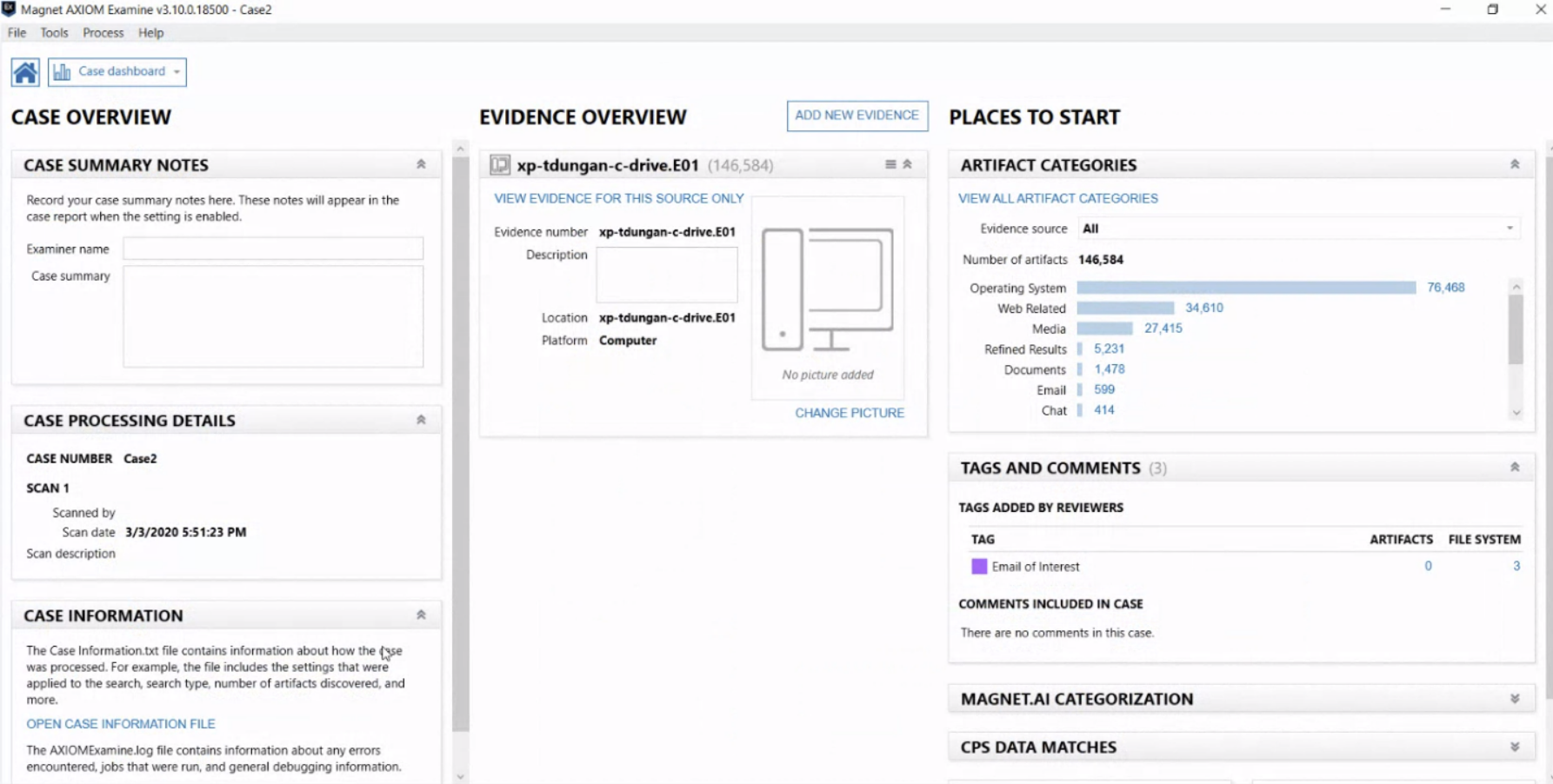The image size is (1553, 784).
Task: Click the purple Email of Interest tag swatch
Action: pos(979,567)
